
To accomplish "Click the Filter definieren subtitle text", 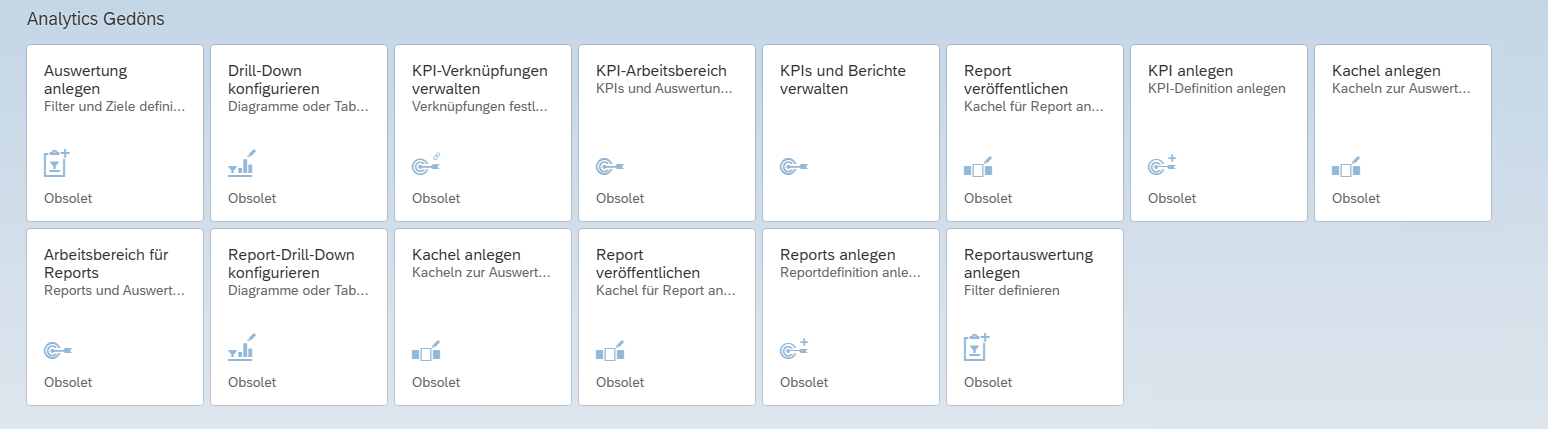I will (1011, 290).
